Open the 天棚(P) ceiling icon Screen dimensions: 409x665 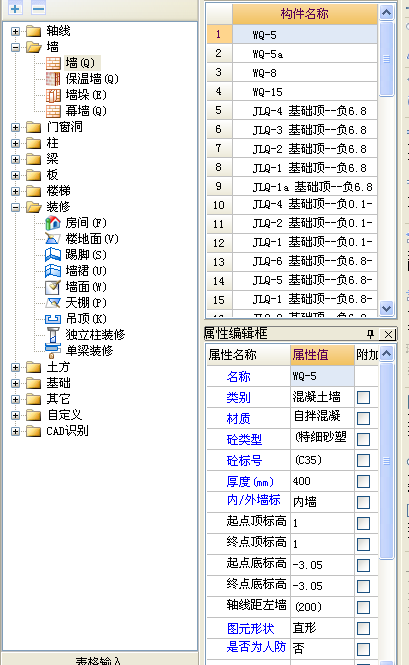pos(53,302)
